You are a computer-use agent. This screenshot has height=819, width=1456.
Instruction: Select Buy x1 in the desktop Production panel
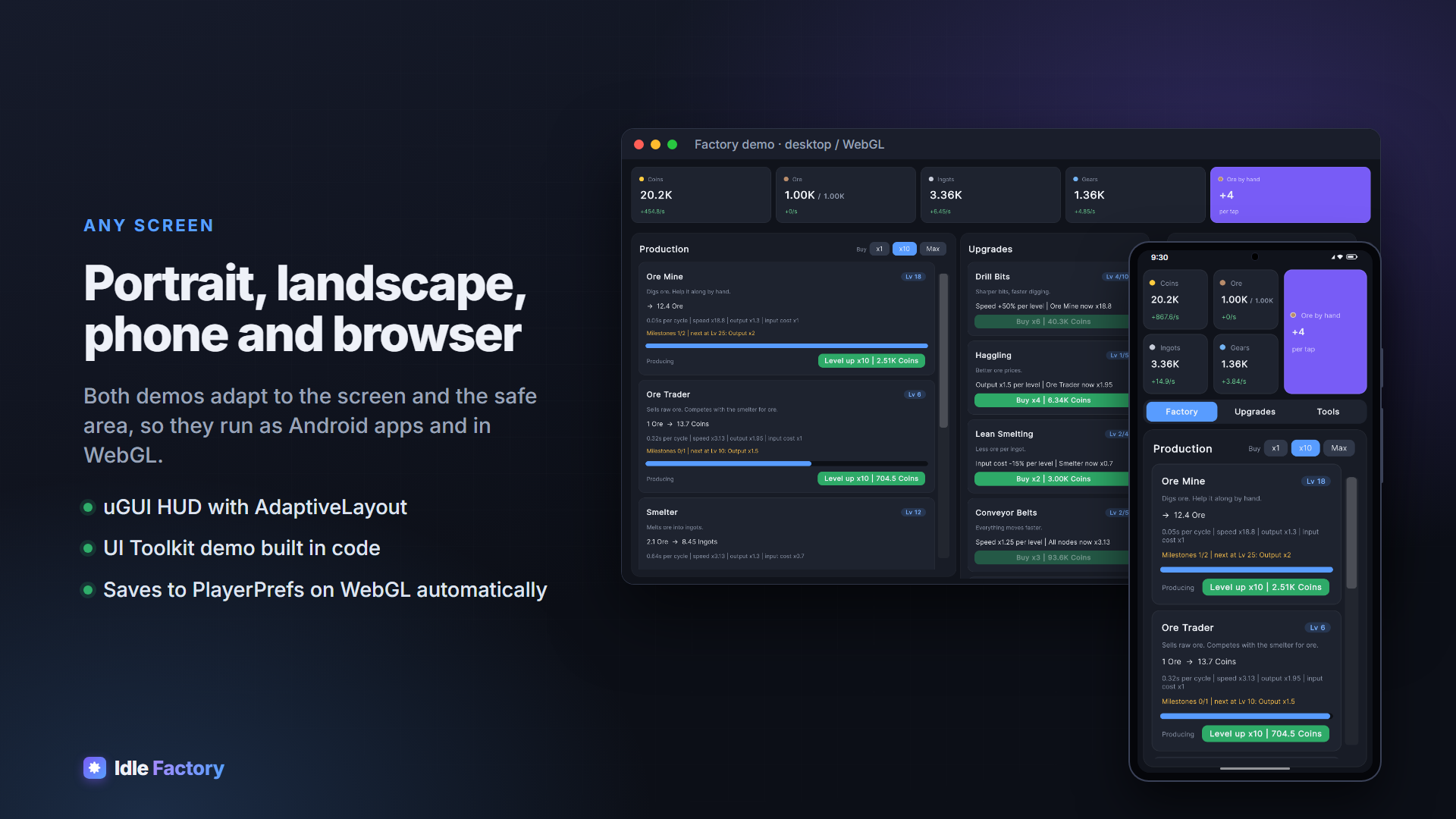click(879, 249)
